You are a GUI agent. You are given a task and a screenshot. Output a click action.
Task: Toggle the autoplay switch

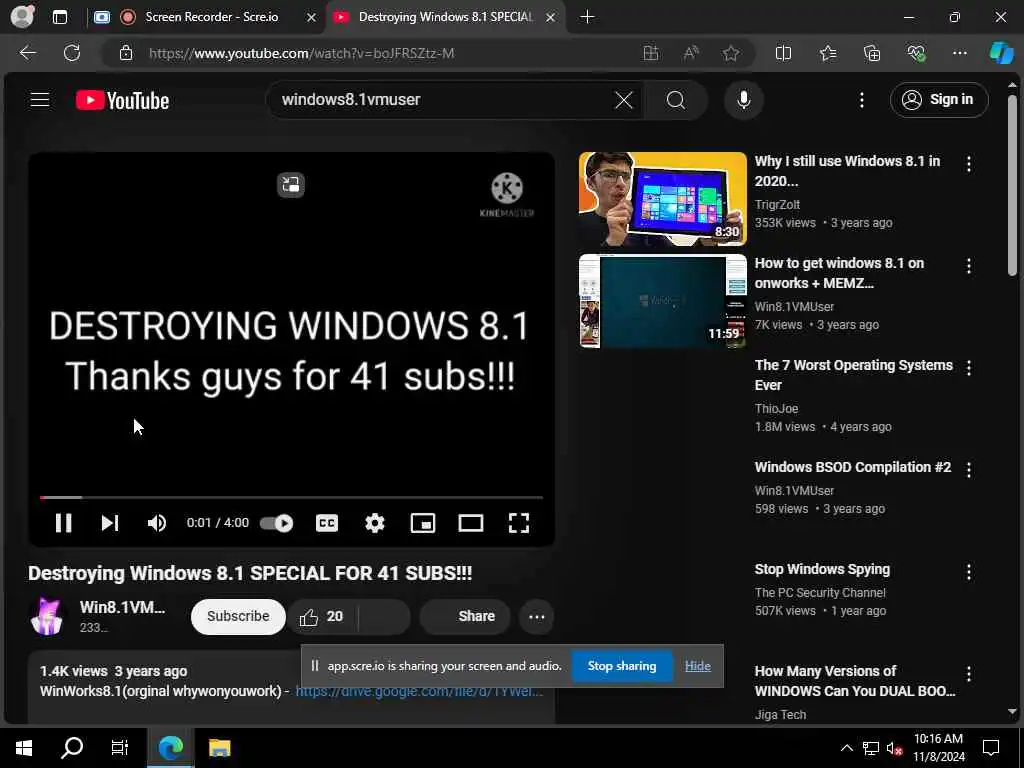point(277,522)
